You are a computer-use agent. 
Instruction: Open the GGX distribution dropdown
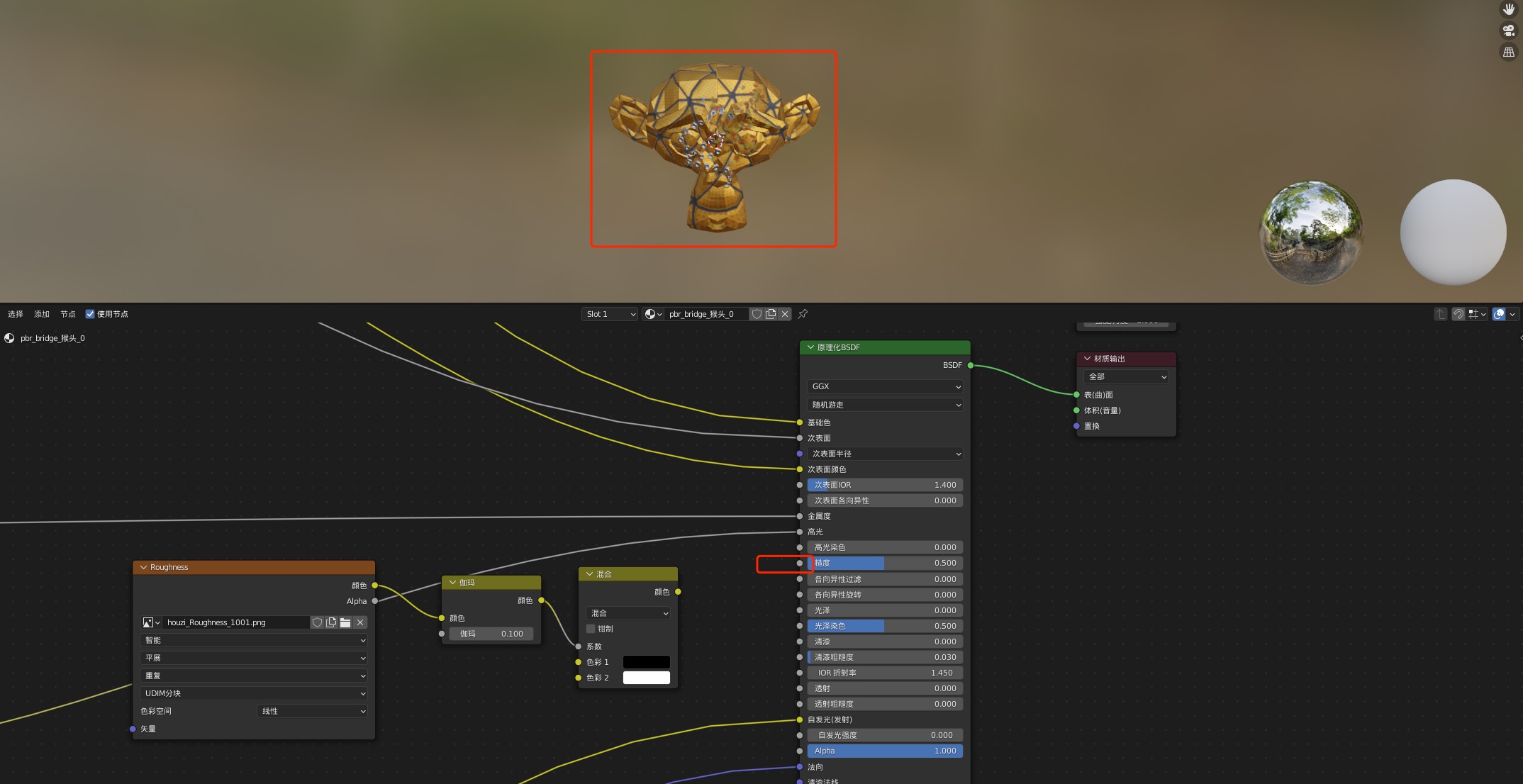884,386
